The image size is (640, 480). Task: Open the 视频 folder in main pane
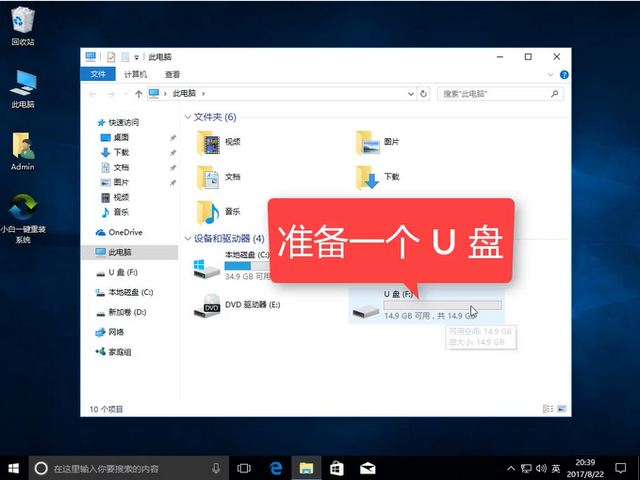tap(220, 142)
